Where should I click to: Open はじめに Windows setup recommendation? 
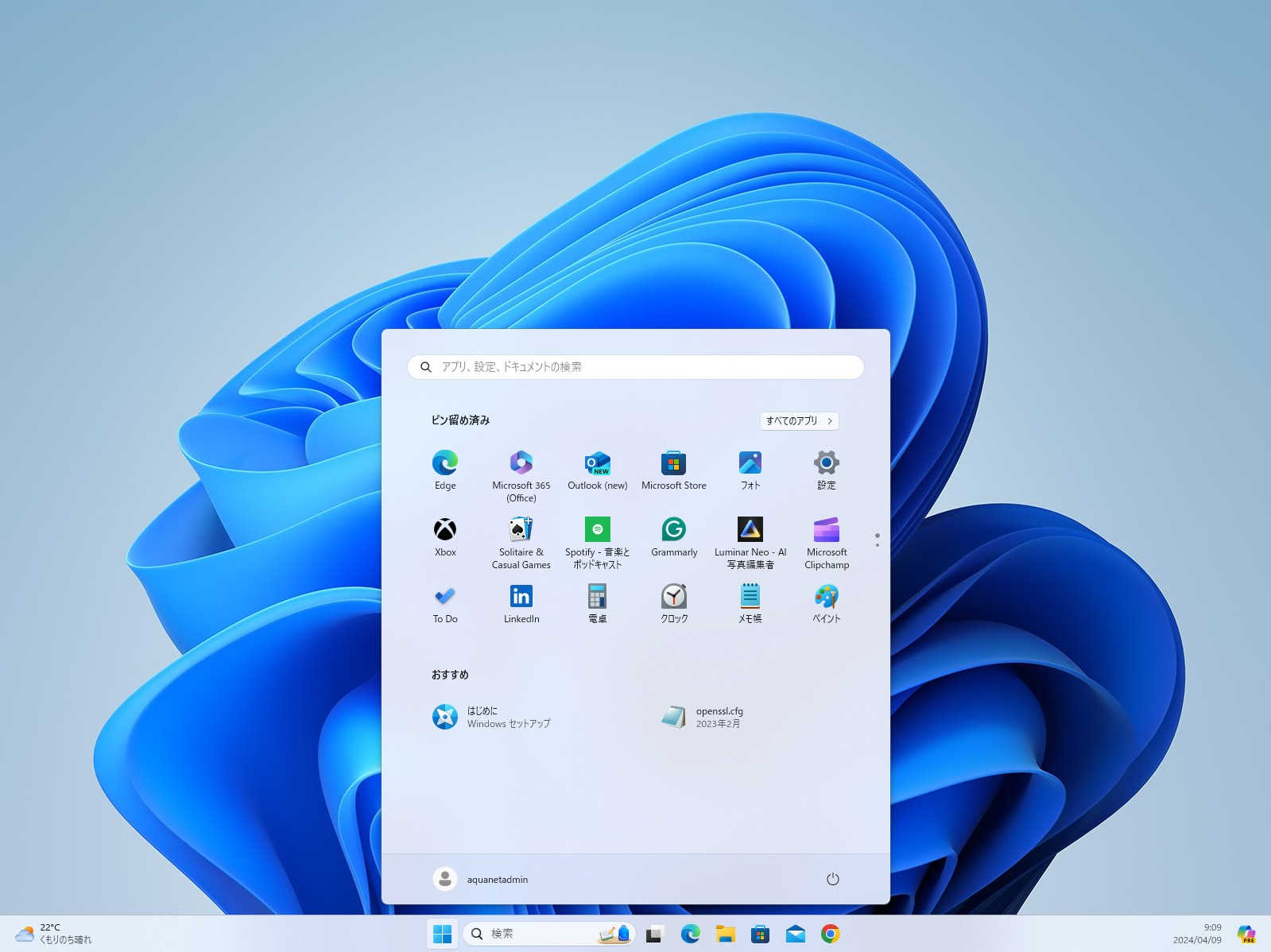[x=491, y=717]
